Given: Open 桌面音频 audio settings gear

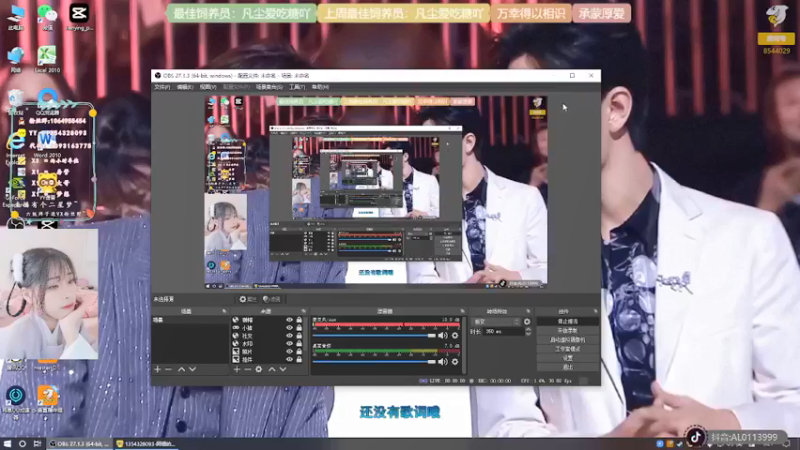Looking at the screenshot, I should point(455,362).
